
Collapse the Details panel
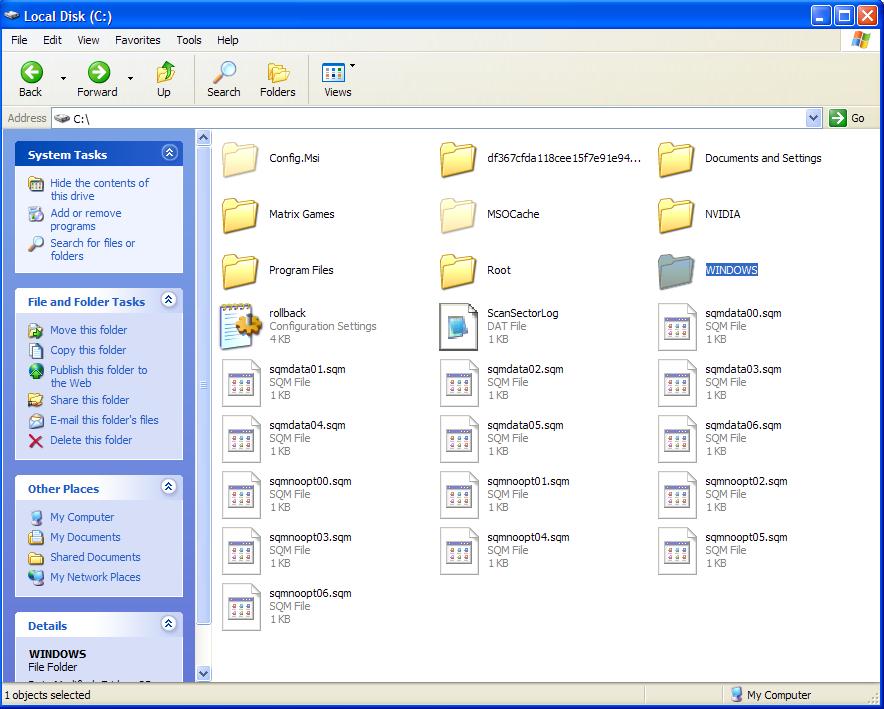169,624
